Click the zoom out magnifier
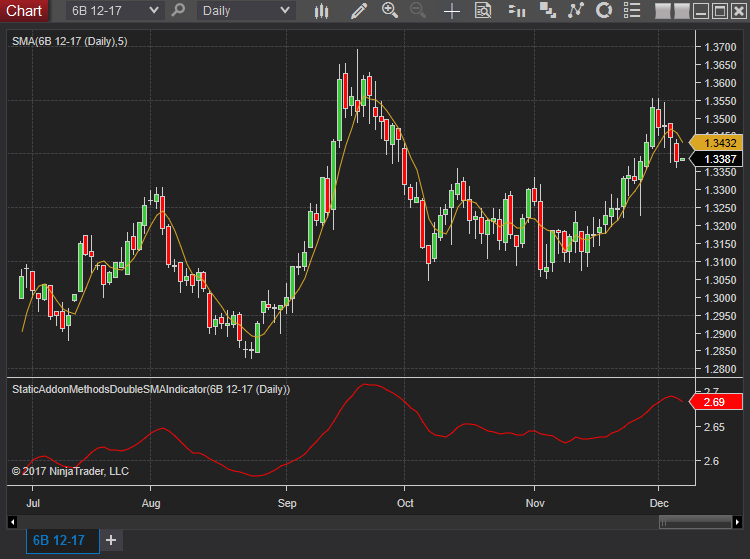Screen dimensions: 750x559 pyautogui.click(x=418, y=11)
